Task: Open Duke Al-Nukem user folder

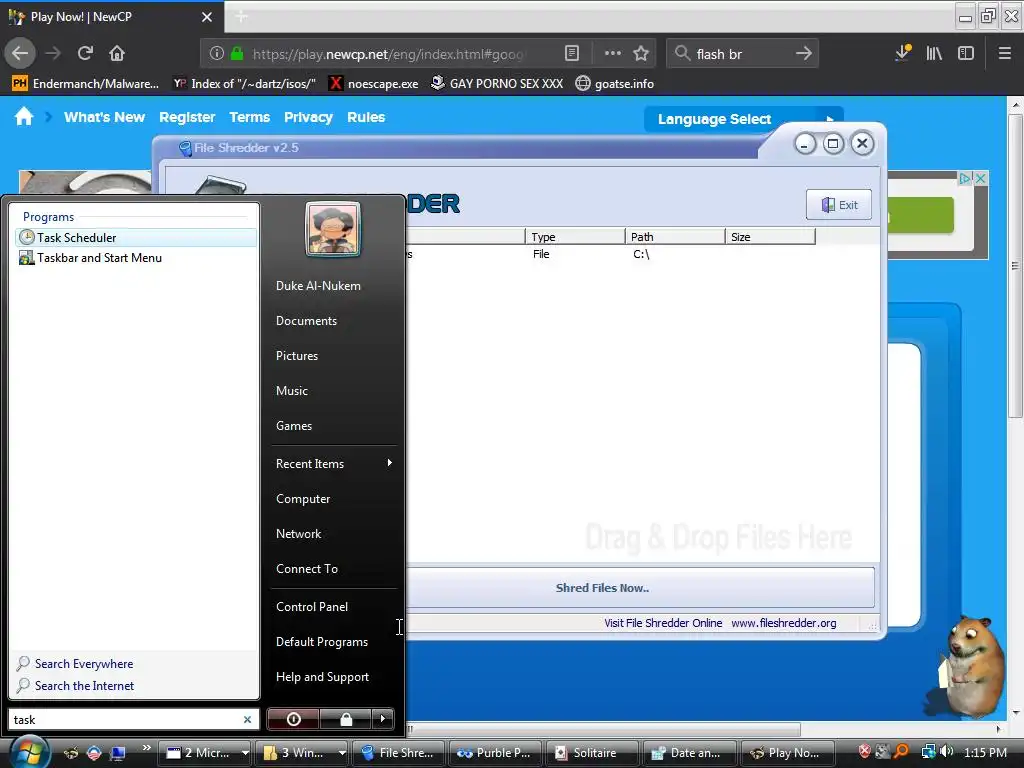Action: click(x=318, y=285)
